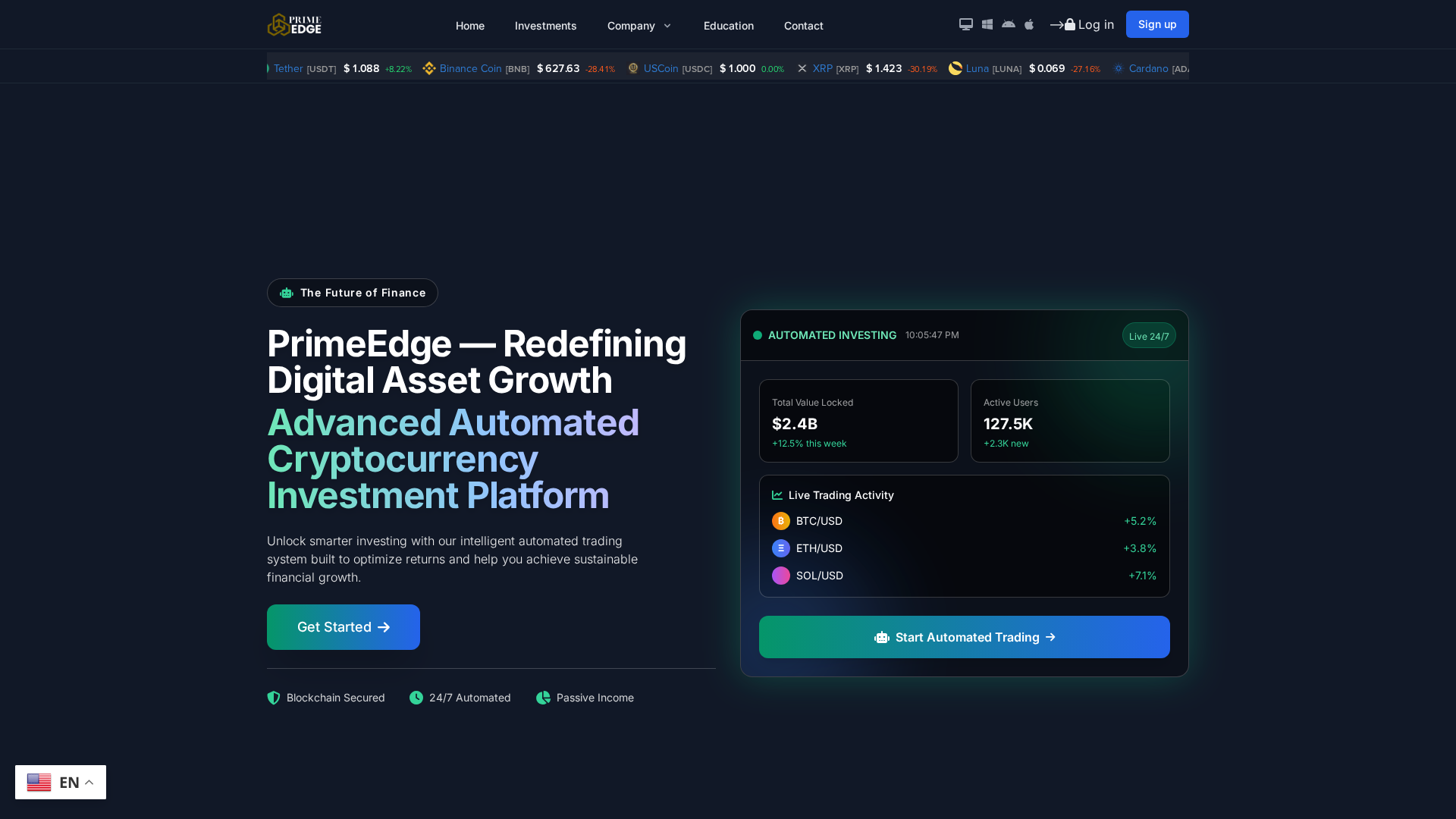The width and height of the screenshot is (1456, 819).
Task: Select the Apple platform icon
Action: (1028, 24)
